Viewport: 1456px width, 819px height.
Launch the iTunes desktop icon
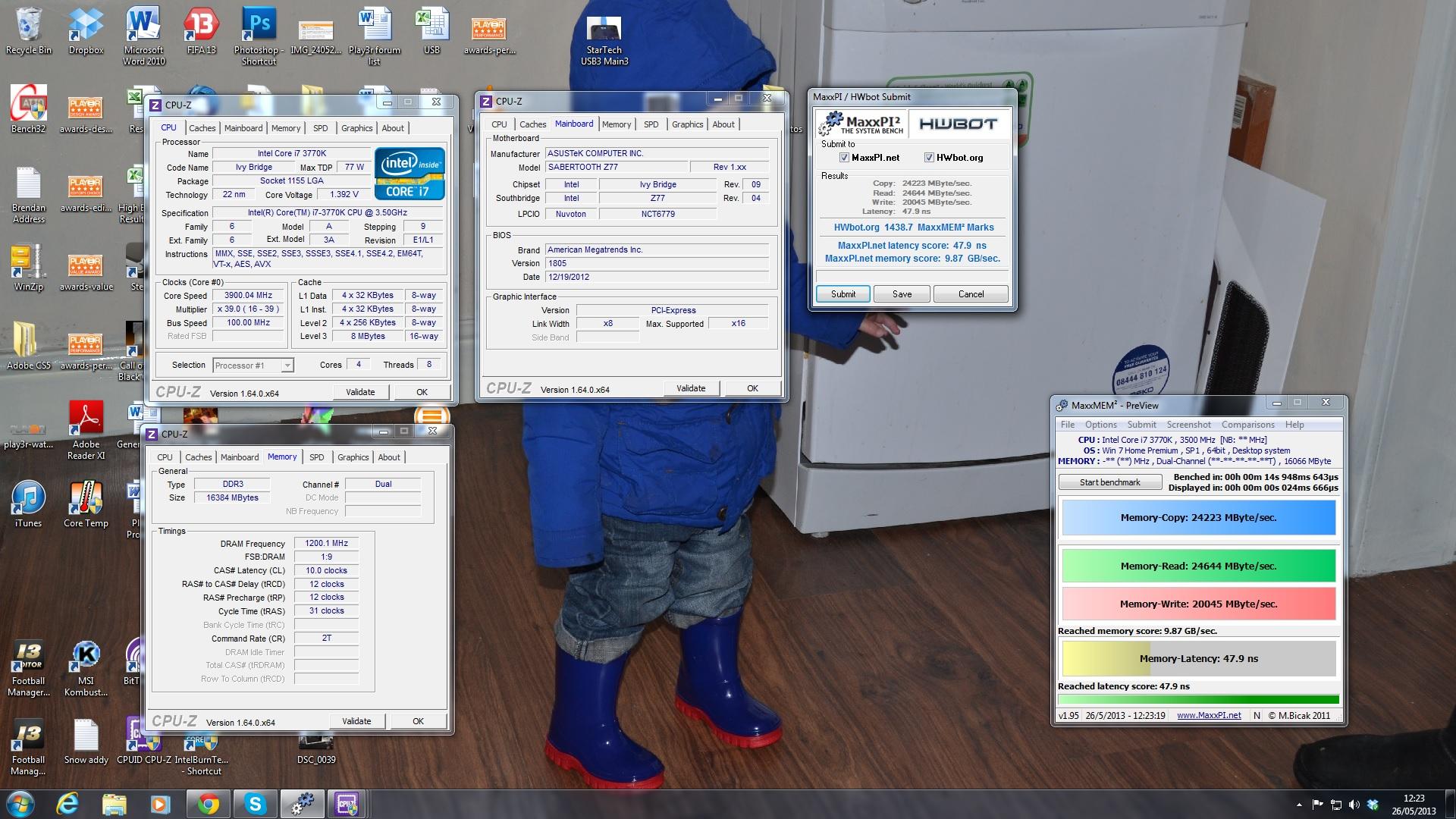pos(29,504)
